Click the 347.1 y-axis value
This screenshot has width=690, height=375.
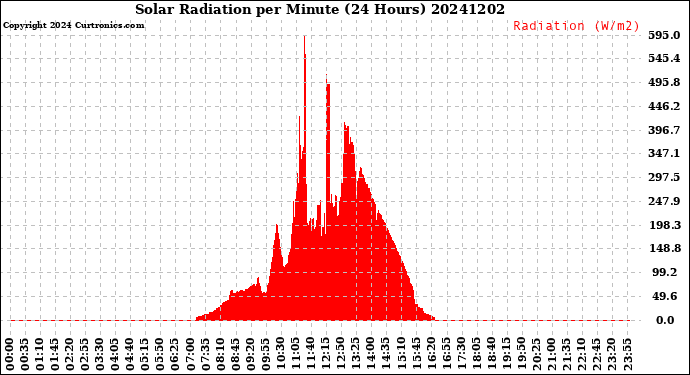click(664, 153)
